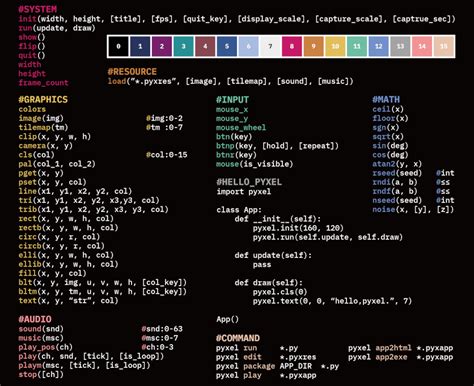Click the run(update, draw) line
The width and height of the screenshot is (474, 386).
pos(57,28)
